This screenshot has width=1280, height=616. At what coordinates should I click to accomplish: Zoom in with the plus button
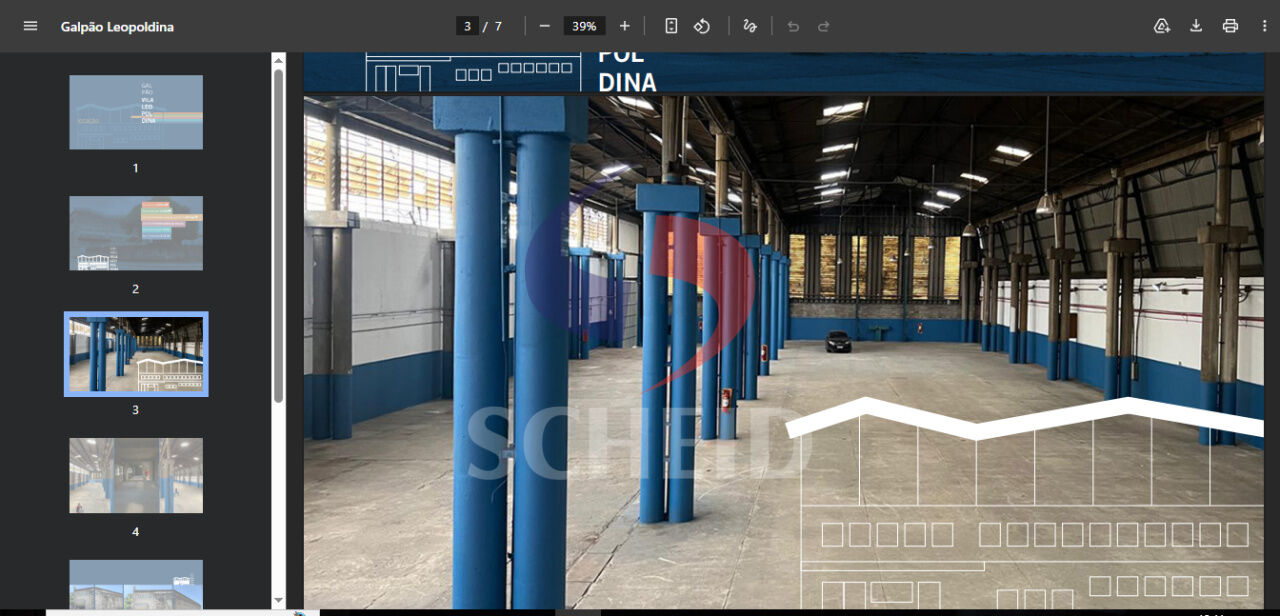coord(625,26)
